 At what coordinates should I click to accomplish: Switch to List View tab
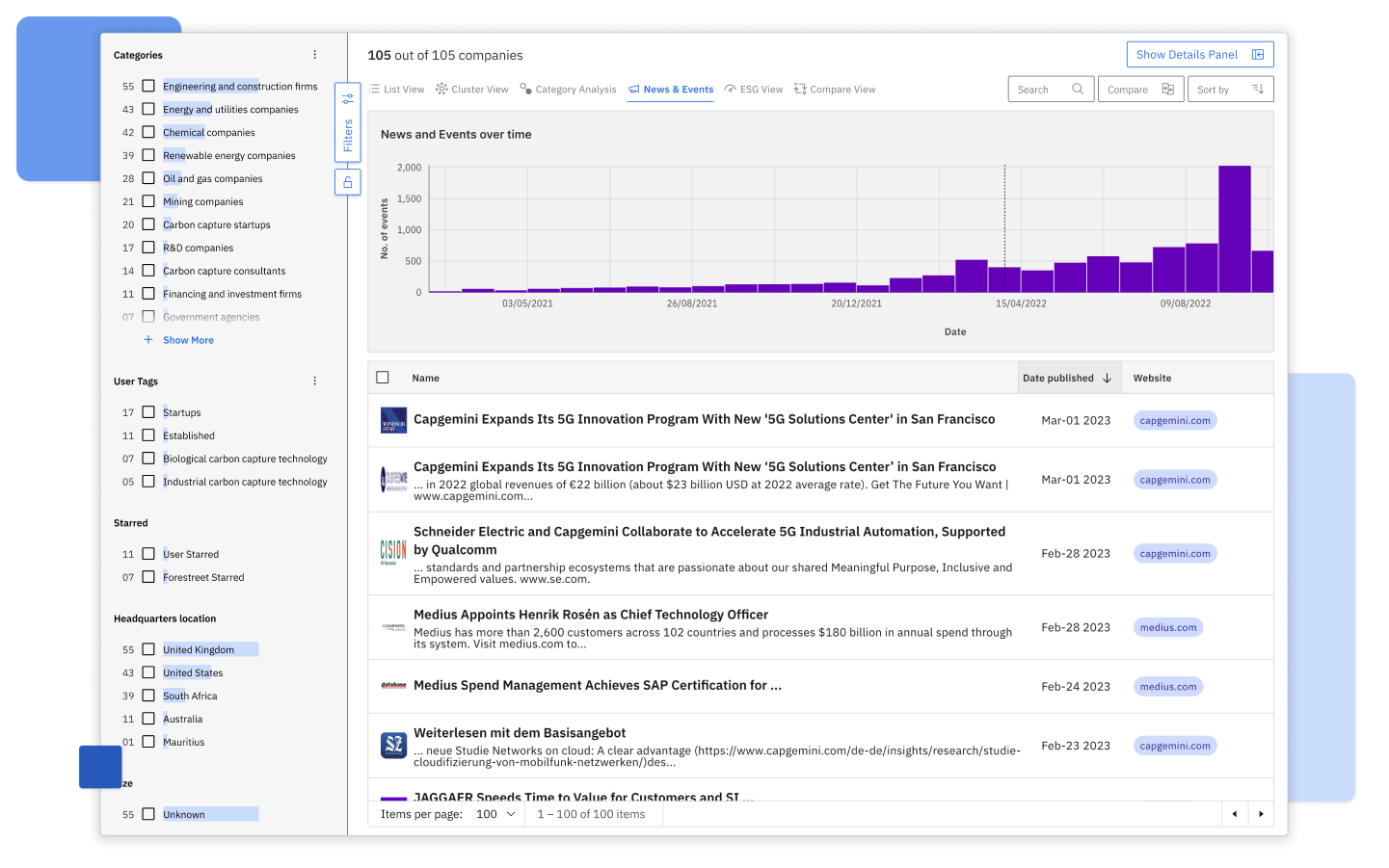396,90
